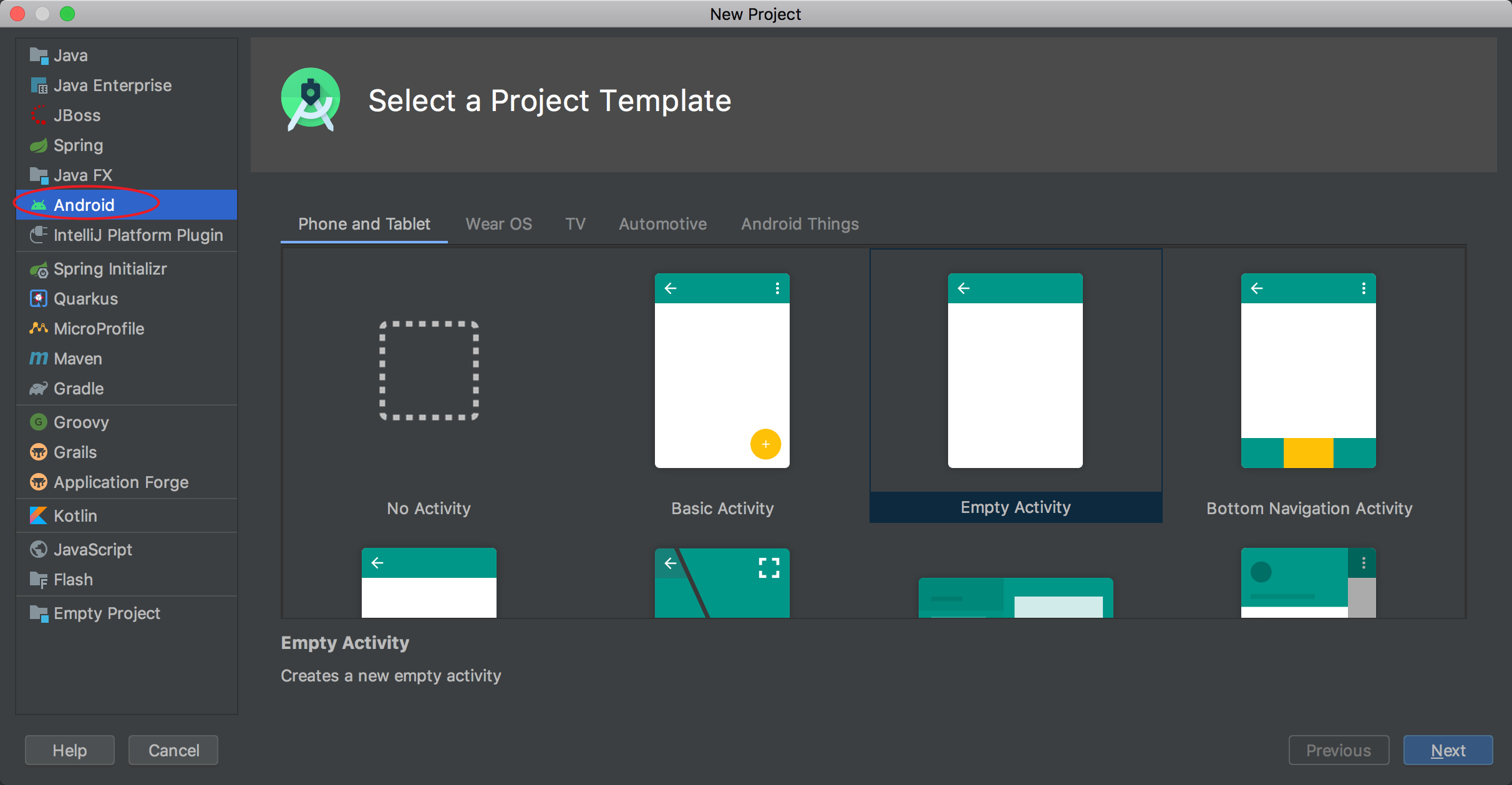
Task: Switch to the Phone and Tablet tab
Action: (x=364, y=224)
